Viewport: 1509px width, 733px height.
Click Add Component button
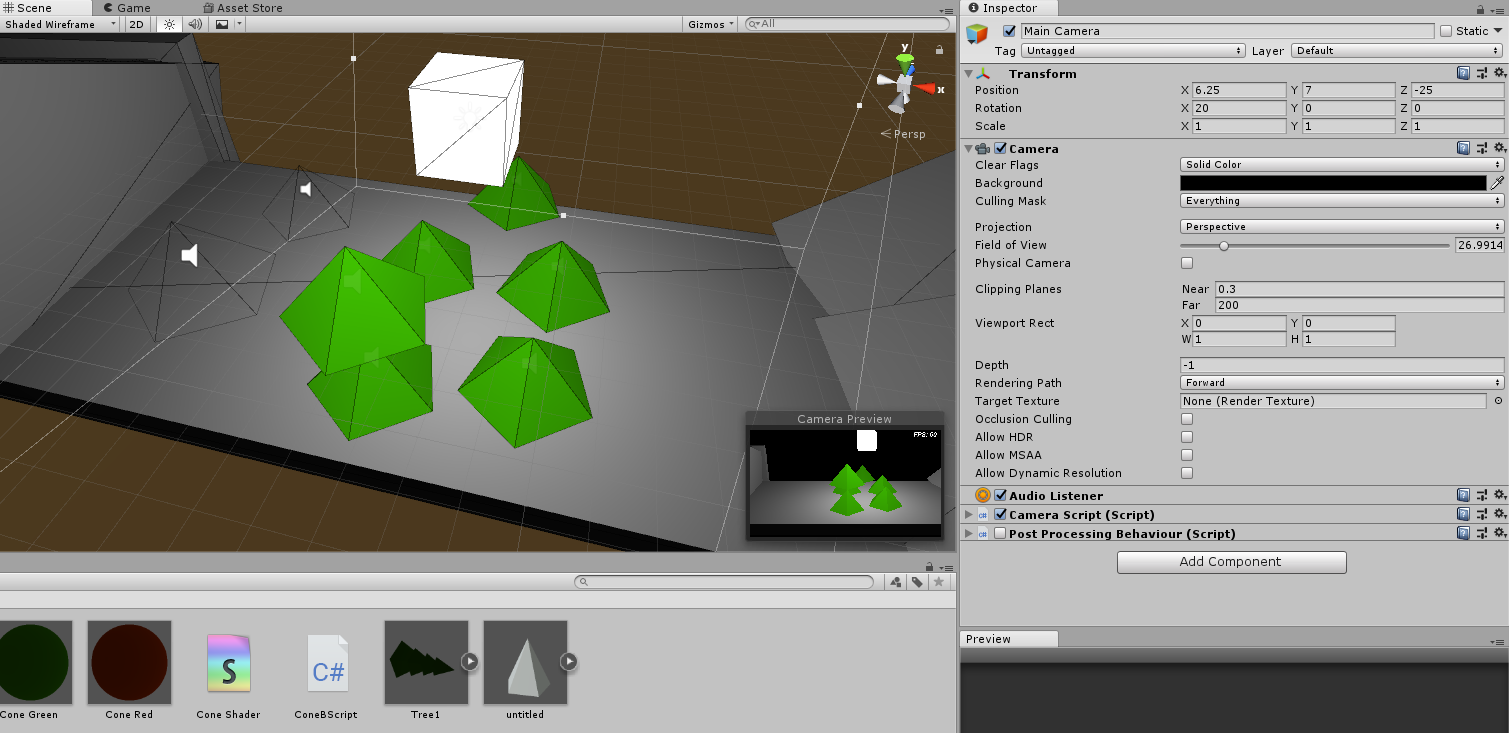1231,562
